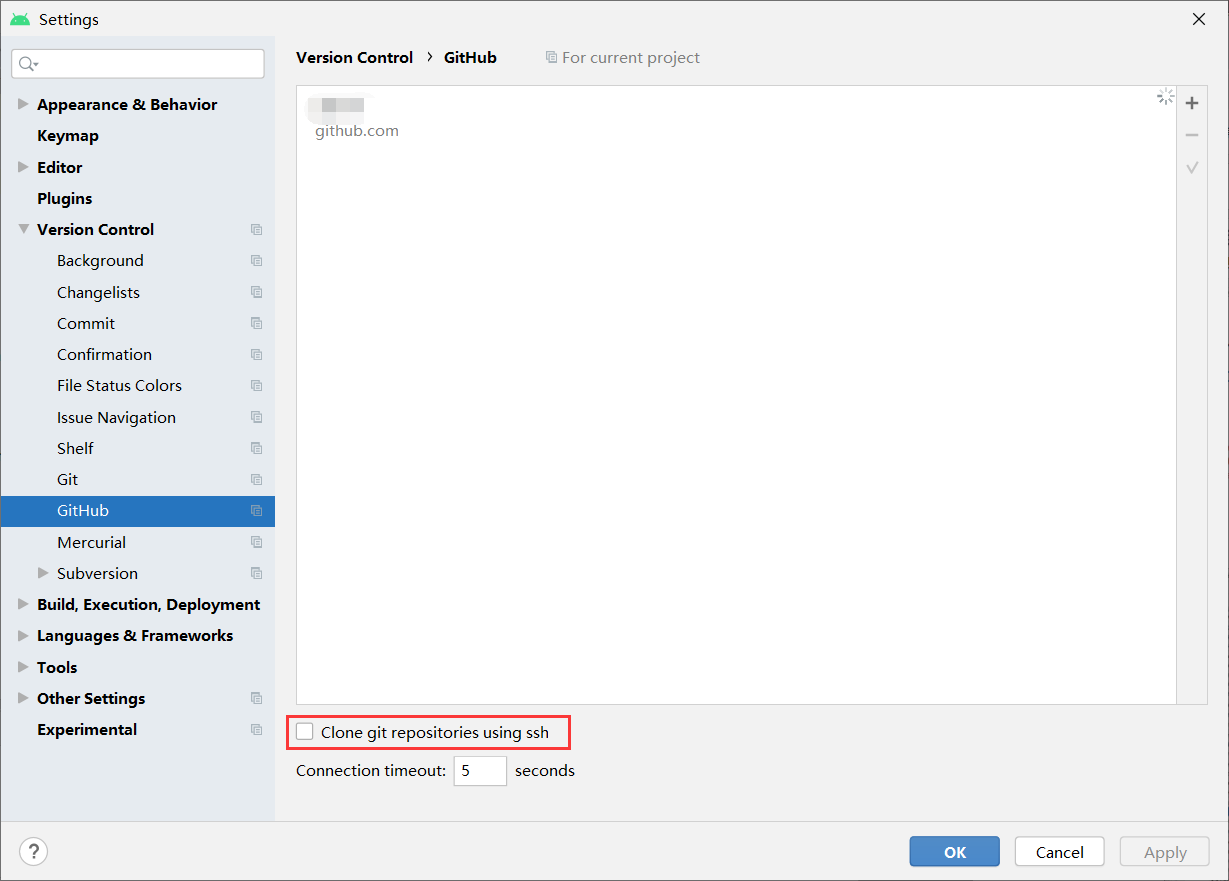This screenshot has height=881, width=1229.
Task: Collapse the Version Control section
Action: point(22,229)
